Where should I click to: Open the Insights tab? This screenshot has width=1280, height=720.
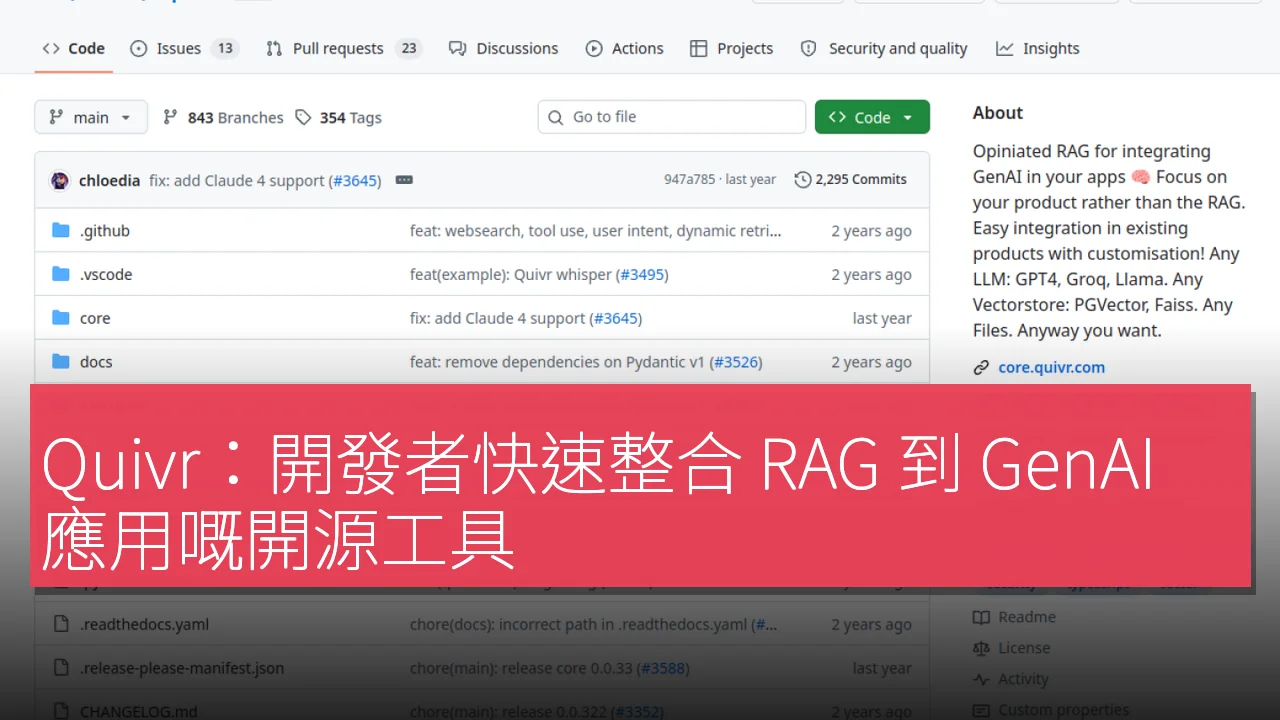coord(1038,48)
